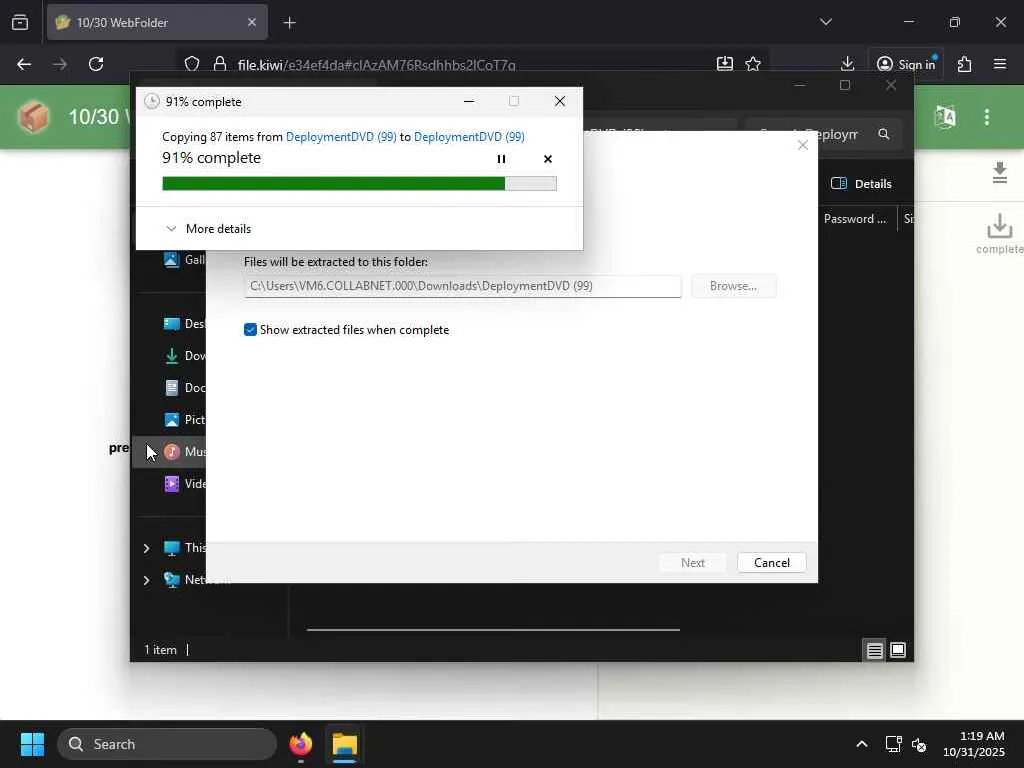Screen dimensions: 1024x768
Task: Select Downloads in the navigation pane
Action: click(x=184, y=355)
